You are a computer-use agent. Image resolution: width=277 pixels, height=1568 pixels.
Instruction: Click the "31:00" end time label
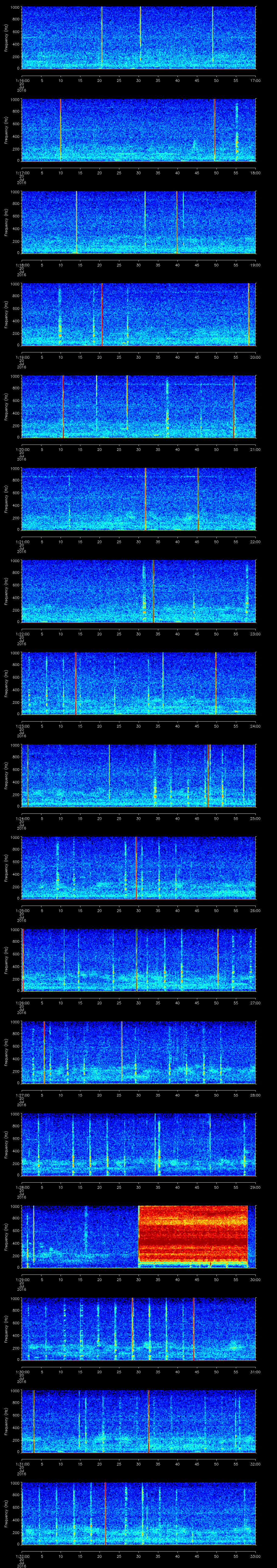[x=256, y=1371]
